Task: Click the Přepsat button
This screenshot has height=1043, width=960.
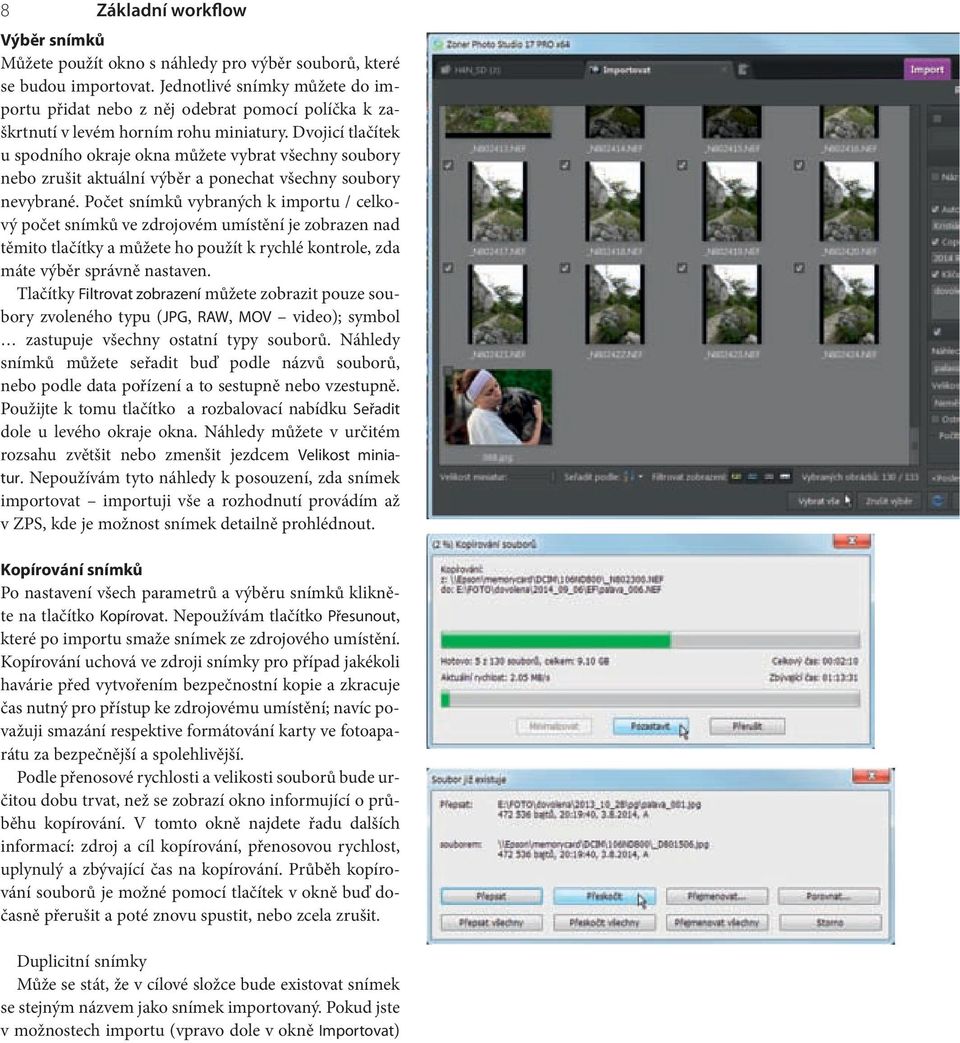Action: point(491,897)
